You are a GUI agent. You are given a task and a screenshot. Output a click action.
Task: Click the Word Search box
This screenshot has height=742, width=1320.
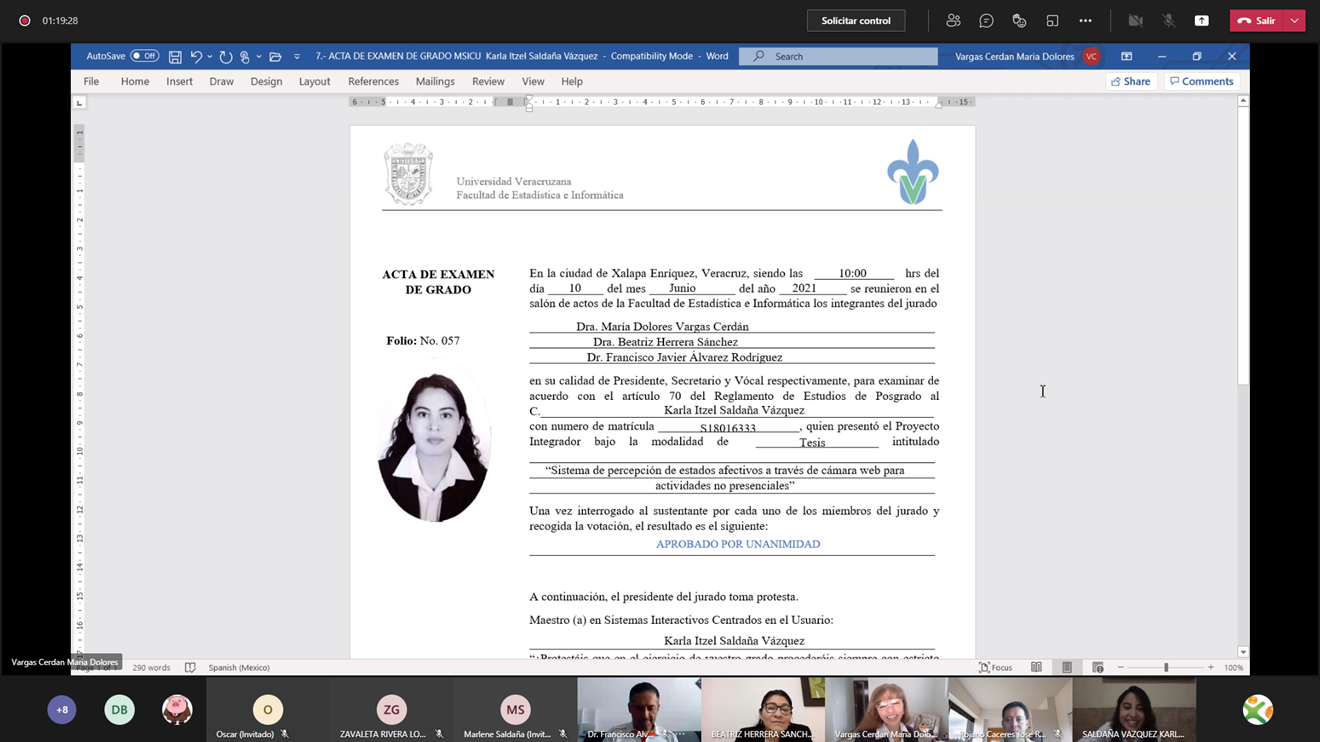click(838, 57)
